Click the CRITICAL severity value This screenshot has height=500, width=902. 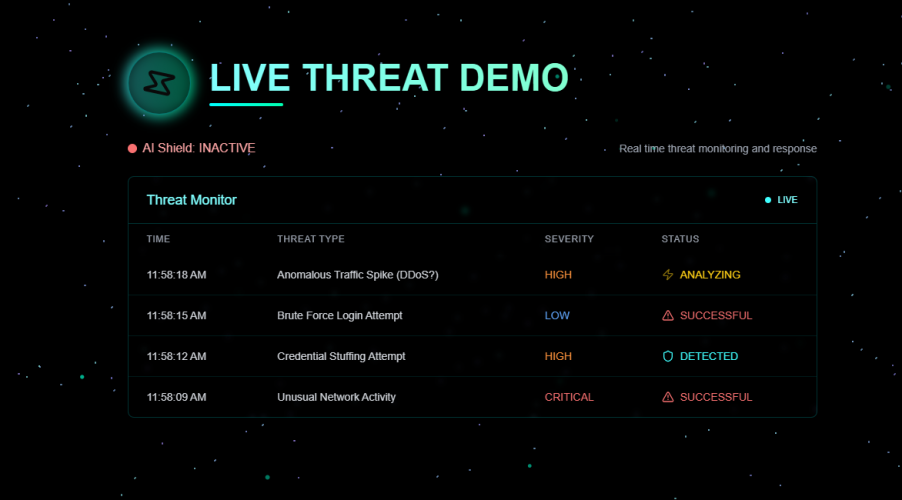[569, 397]
